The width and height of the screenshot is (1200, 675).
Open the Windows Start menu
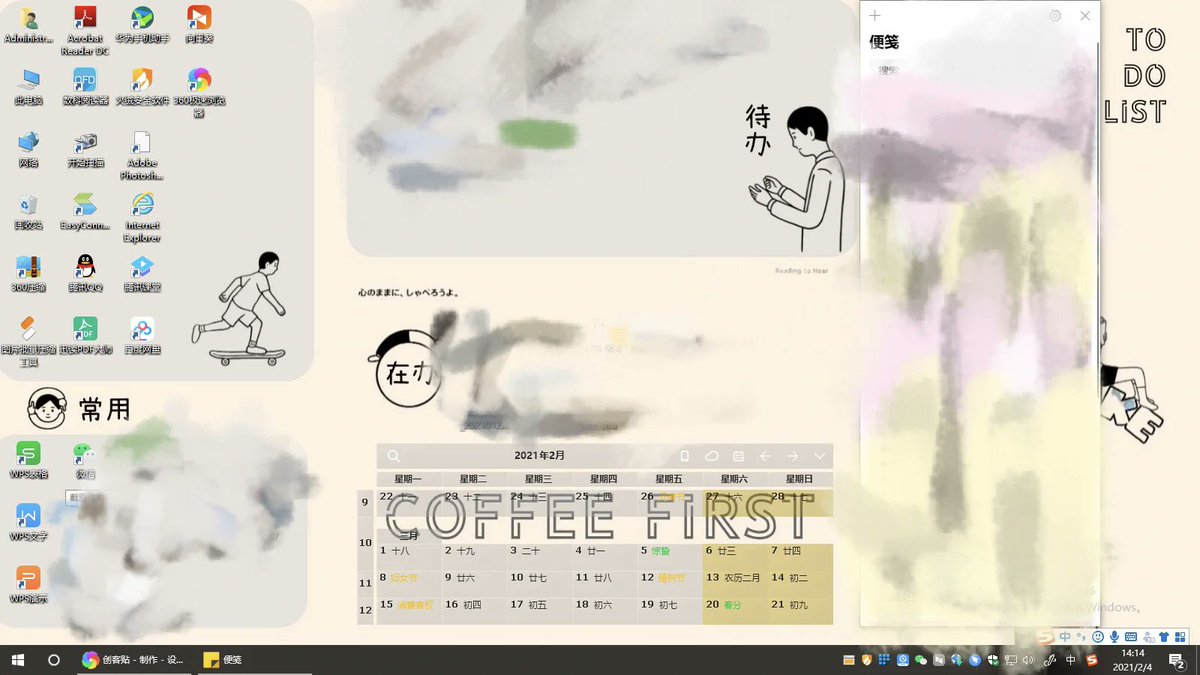18,660
